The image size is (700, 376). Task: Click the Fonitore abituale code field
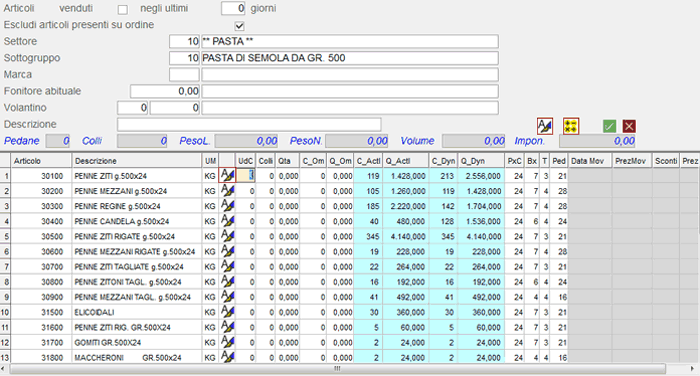[x=165, y=91]
